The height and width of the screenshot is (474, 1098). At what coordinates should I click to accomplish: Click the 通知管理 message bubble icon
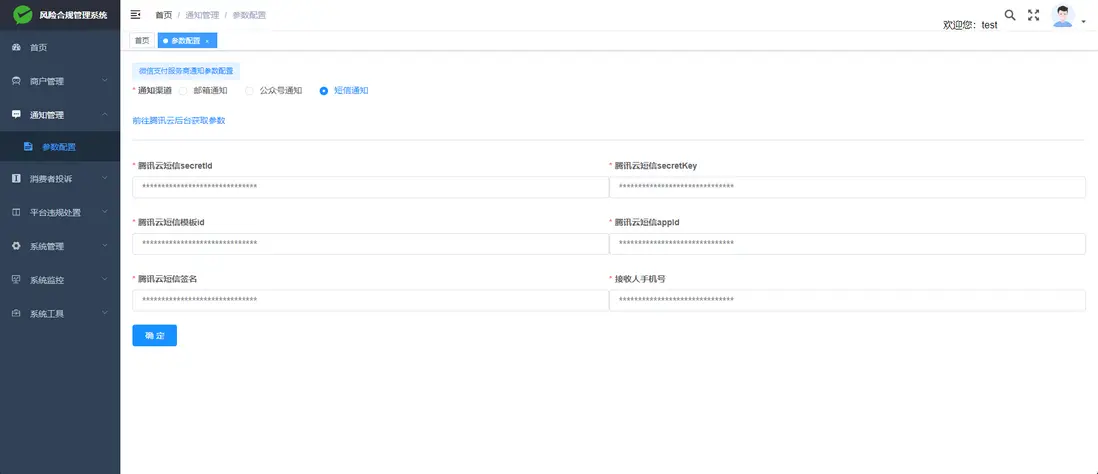pos(16,114)
